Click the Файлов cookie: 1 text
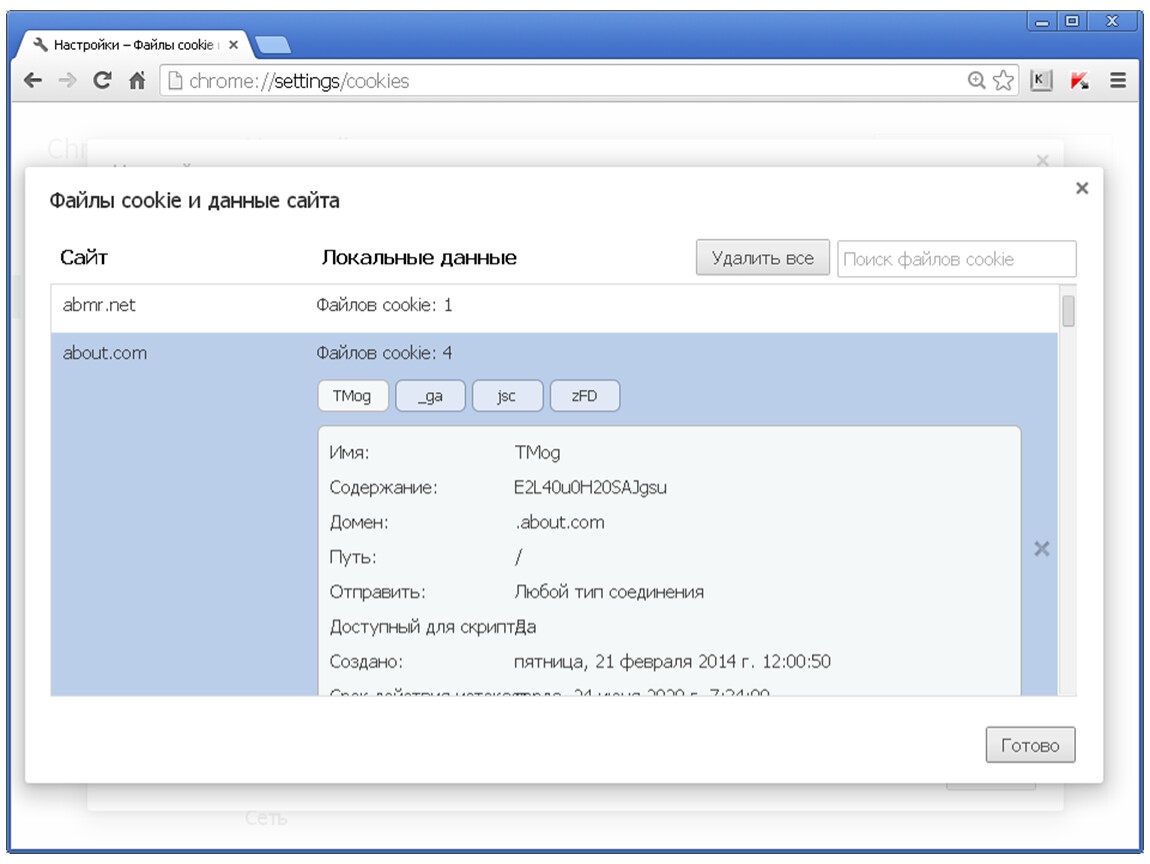 384,305
